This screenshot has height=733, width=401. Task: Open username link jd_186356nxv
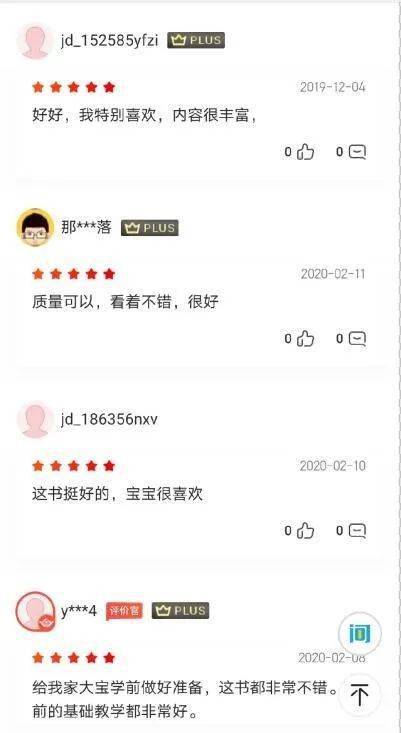coord(109,419)
